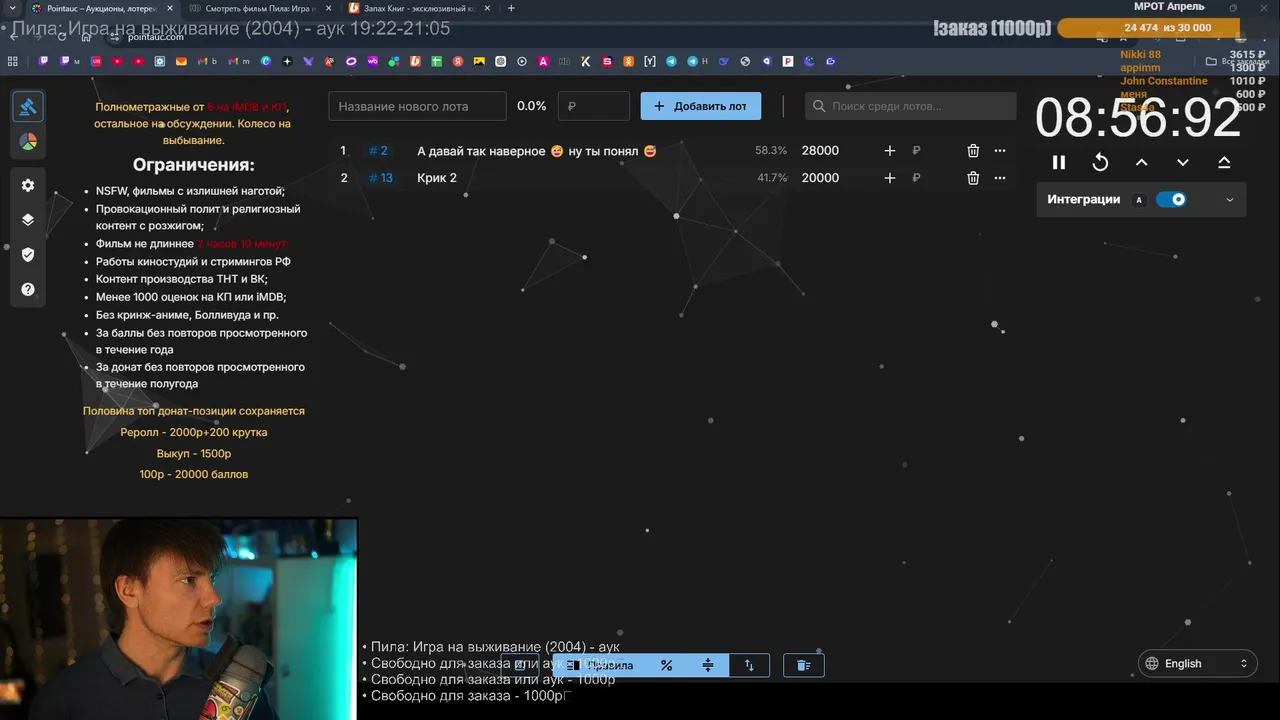Click plus icon for the 28000 lot

pos(890,151)
